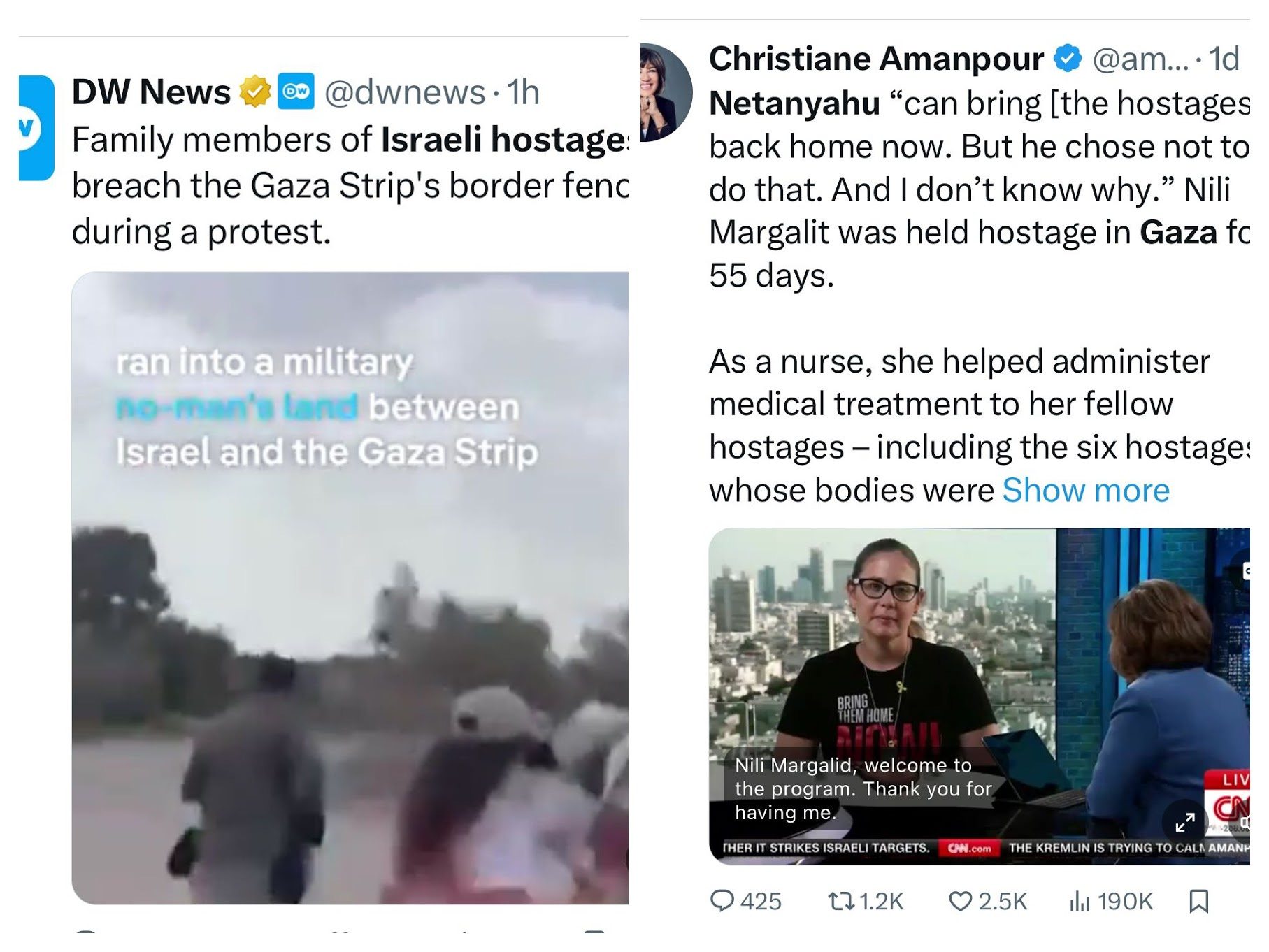1269x952 pixels.
Task: Click the blue DW affiliate badge
Action: pos(296,92)
